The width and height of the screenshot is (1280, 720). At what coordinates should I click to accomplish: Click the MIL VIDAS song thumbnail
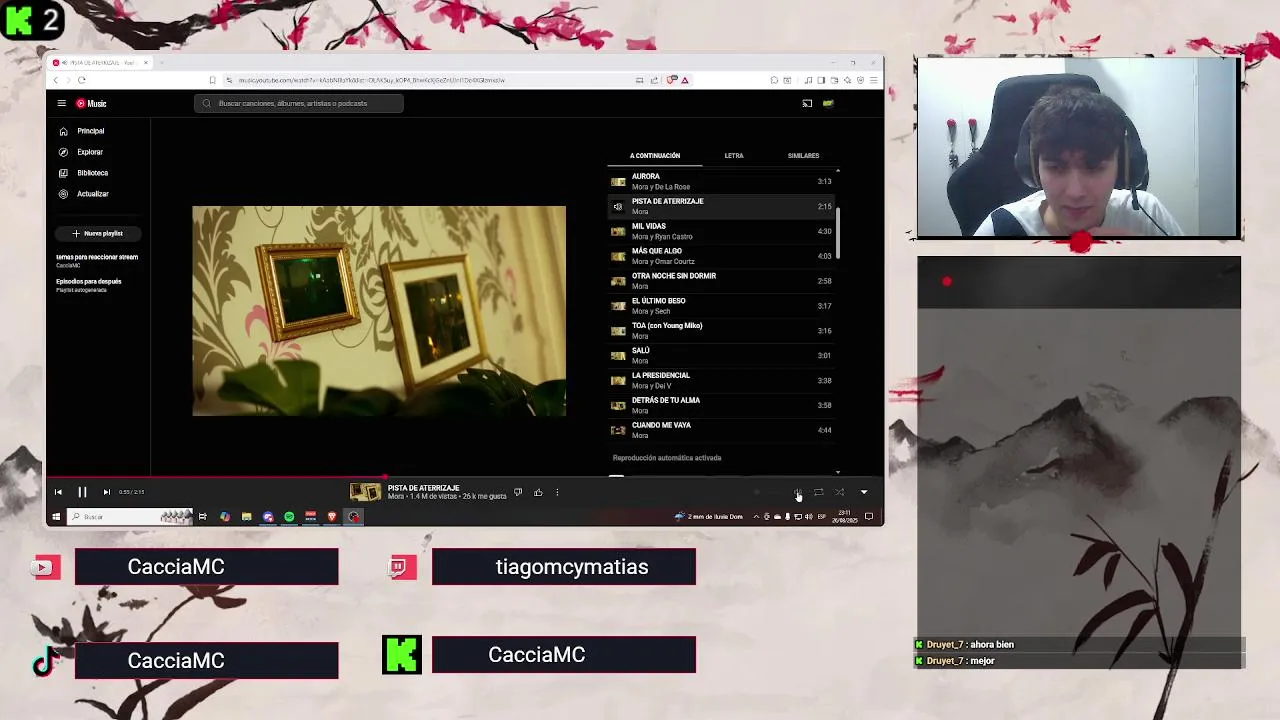pos(618,231)
